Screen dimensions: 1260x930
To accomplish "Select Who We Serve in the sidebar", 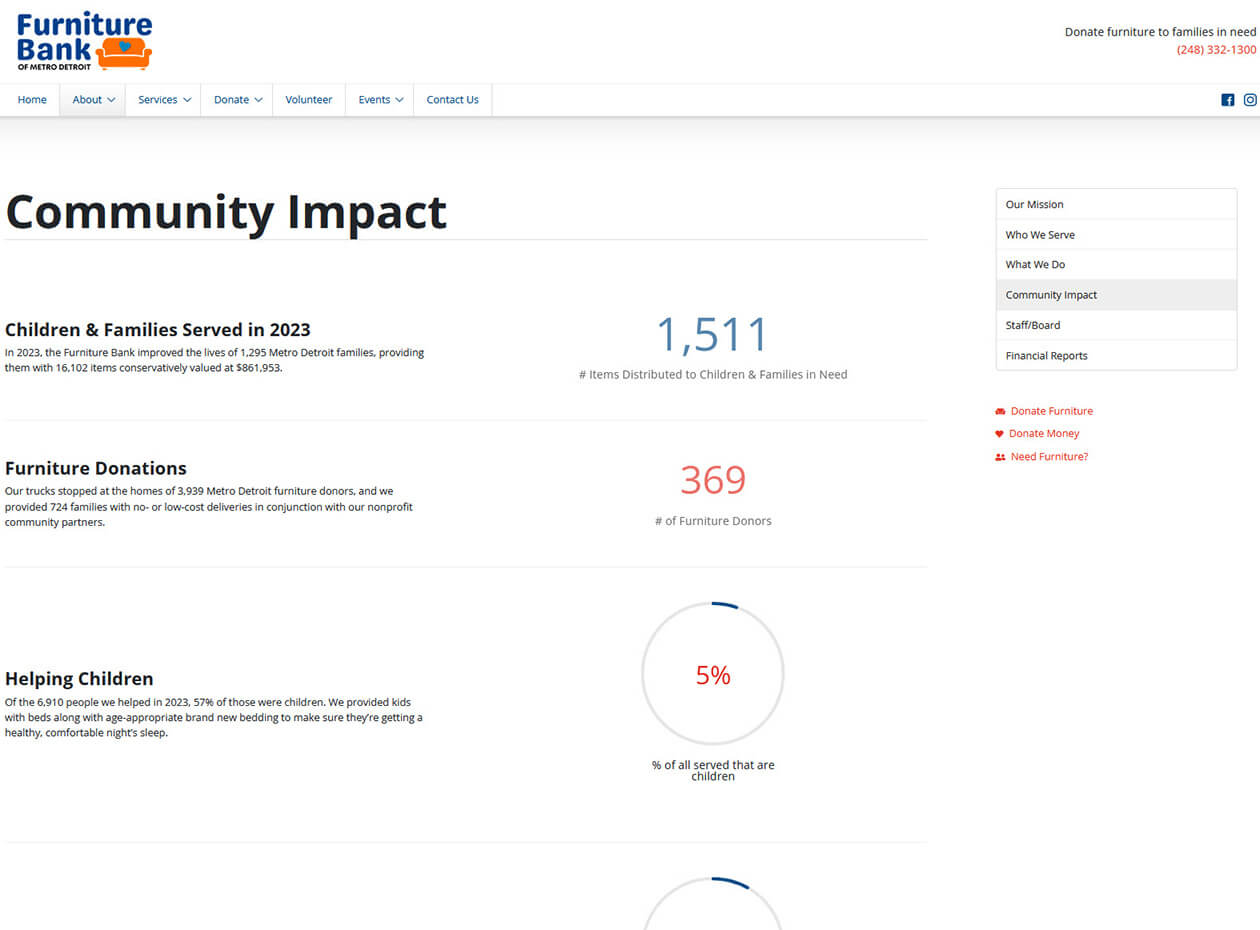I will click(x=1040, y=235).
